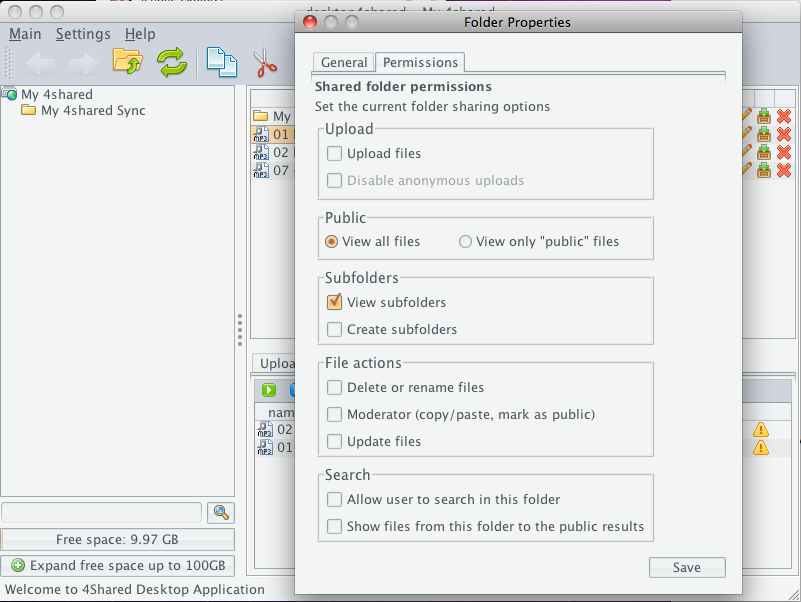Click the search text field
This screenshot has width=801, height=602.
pyautogui.click(x=102, y=513)
